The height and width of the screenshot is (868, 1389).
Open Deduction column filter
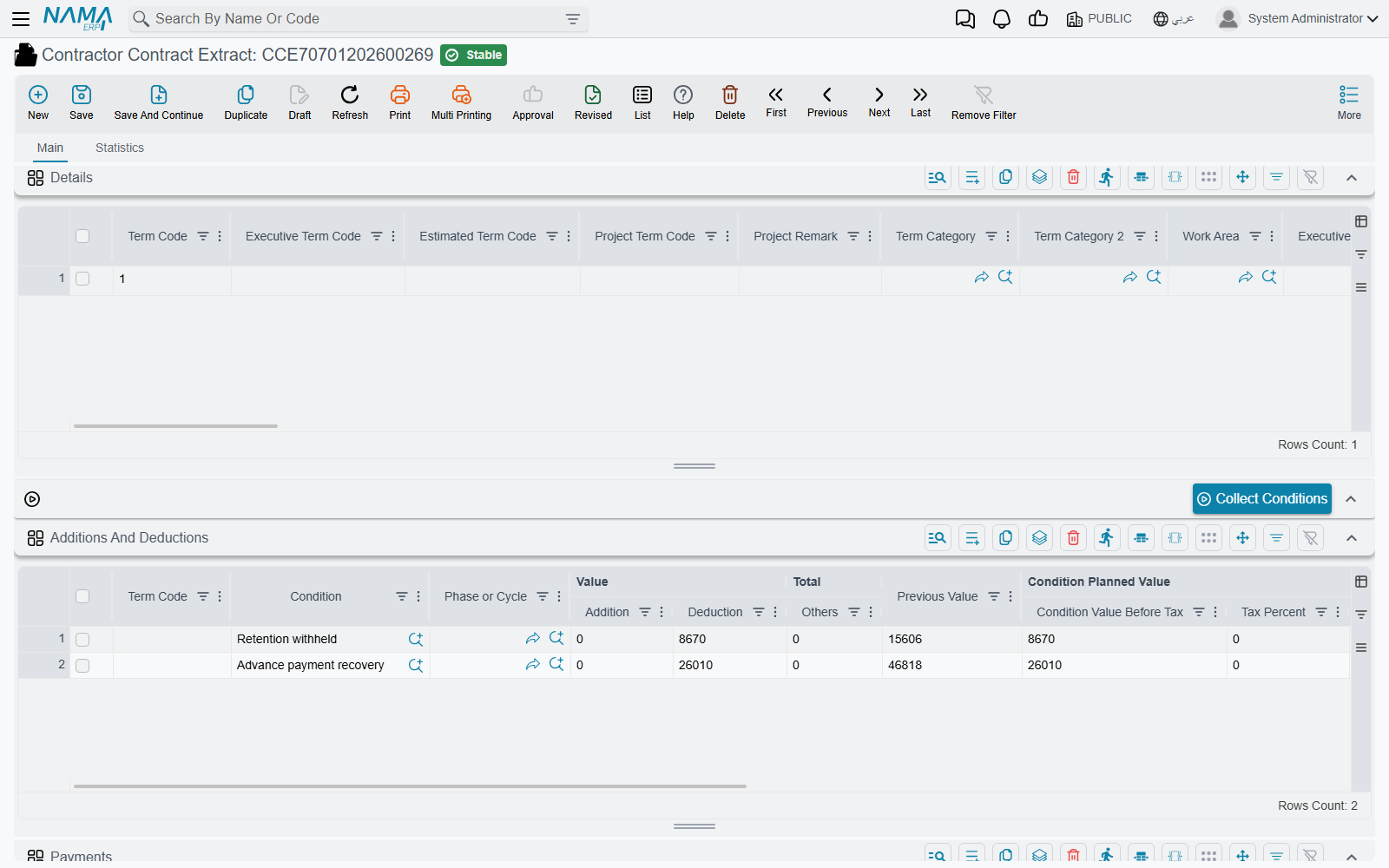pyautogui.click(x=759, y=612)
